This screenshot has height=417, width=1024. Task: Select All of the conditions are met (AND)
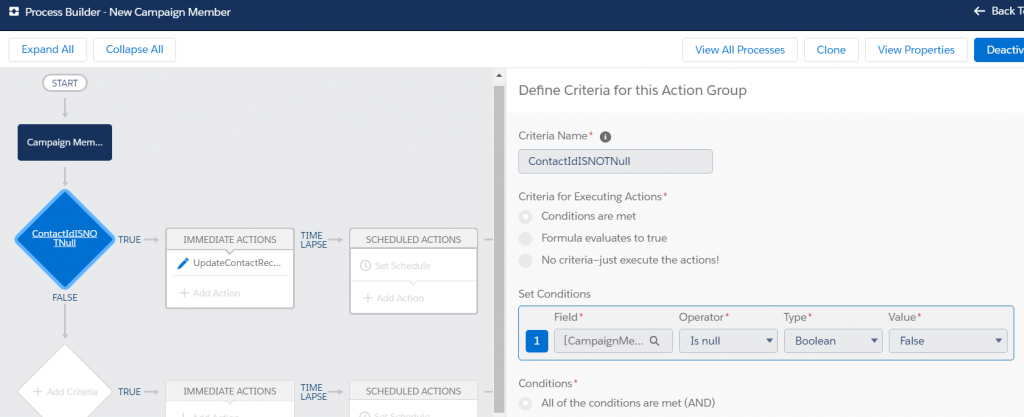click(x=526, y=403)
